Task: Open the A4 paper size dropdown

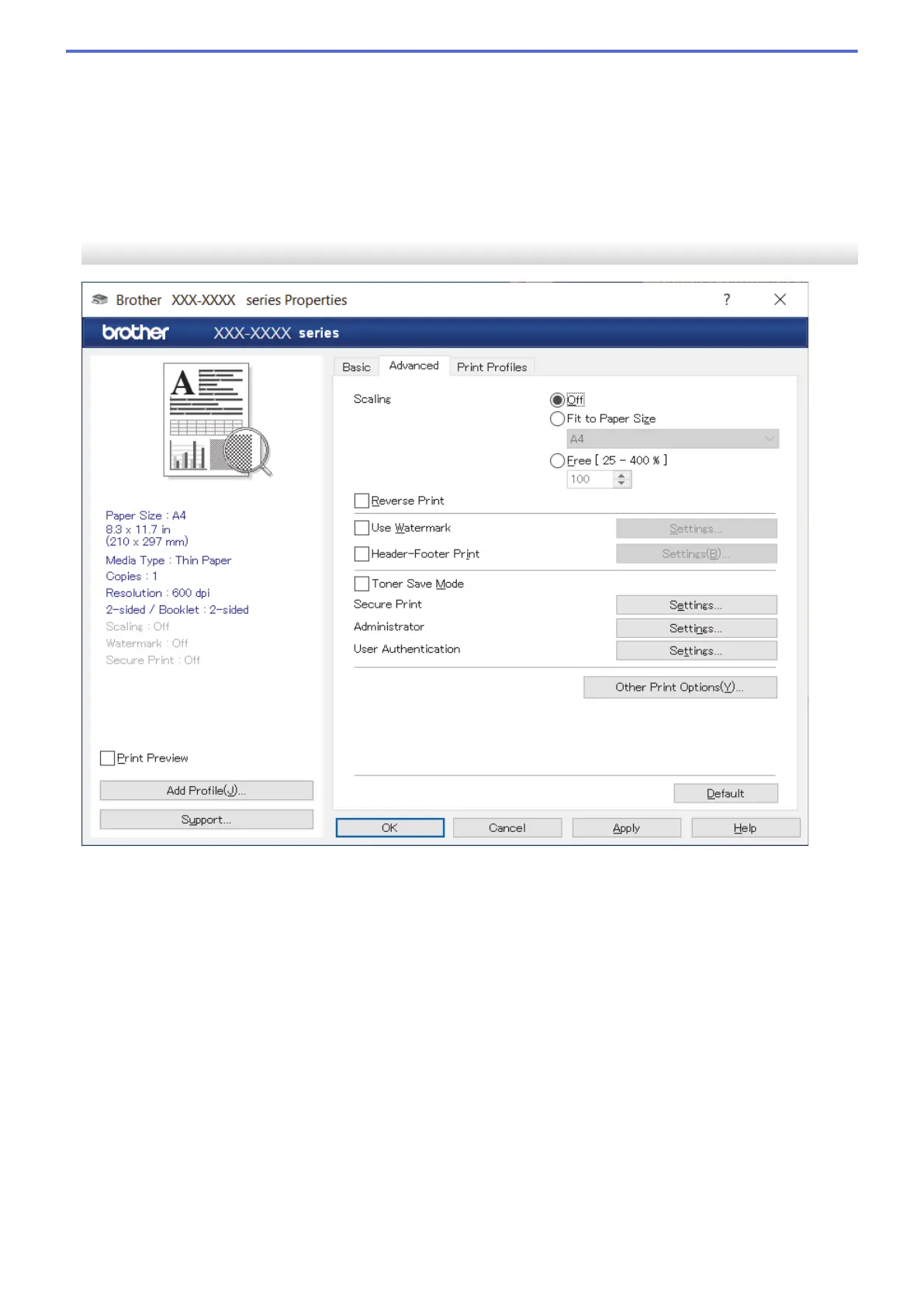Action: point(673,439)
